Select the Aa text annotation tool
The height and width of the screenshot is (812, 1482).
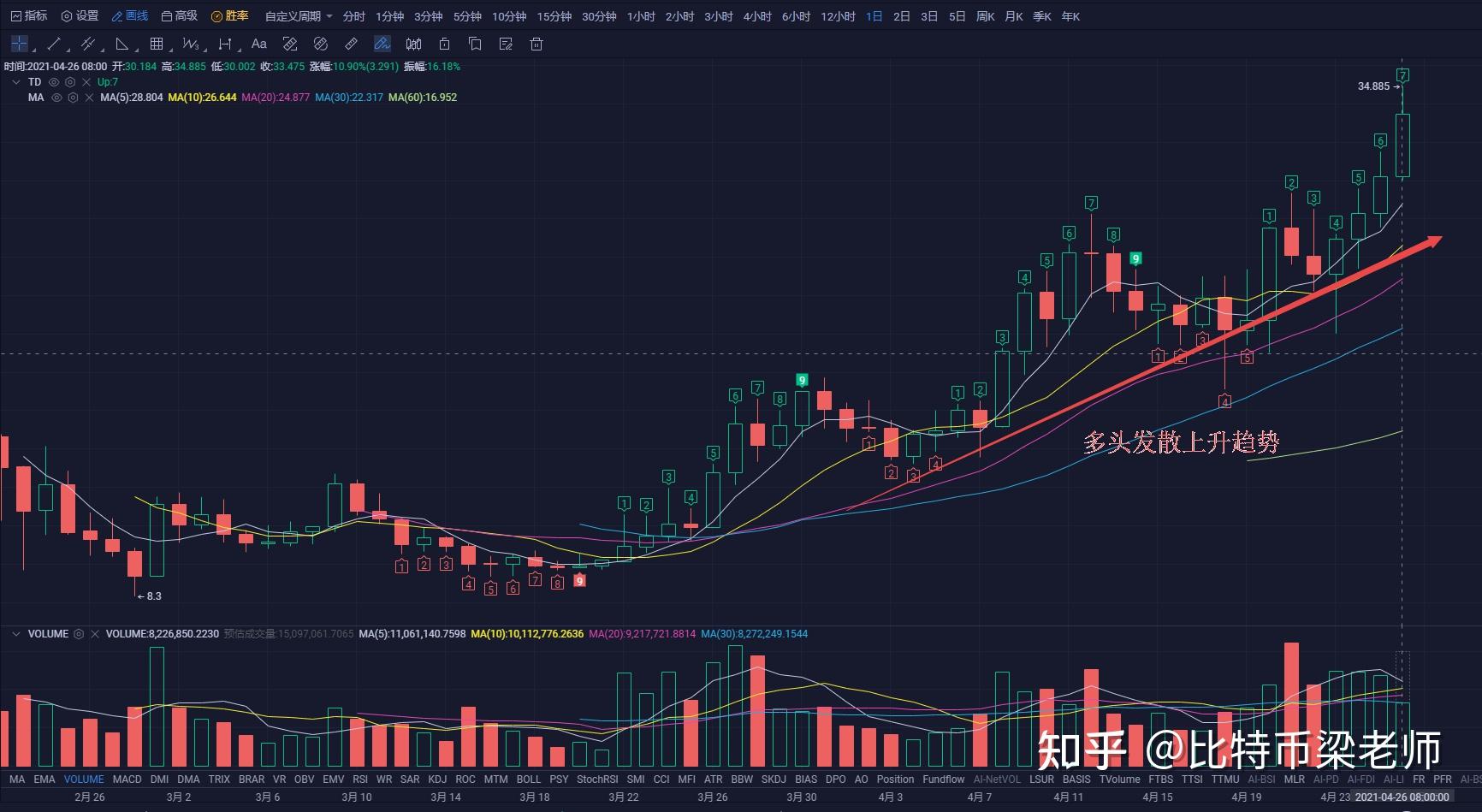pyautogui.click(x=259, y=44)
